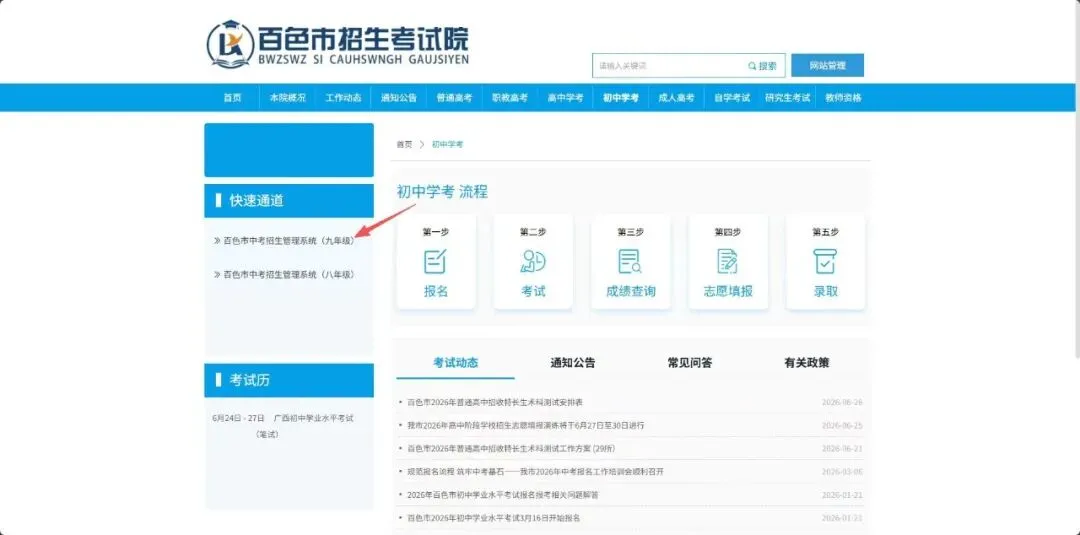This screenshot has height=535, width=1080.
Task: Open 普通高考 navigation item
Action: [454, 98]
